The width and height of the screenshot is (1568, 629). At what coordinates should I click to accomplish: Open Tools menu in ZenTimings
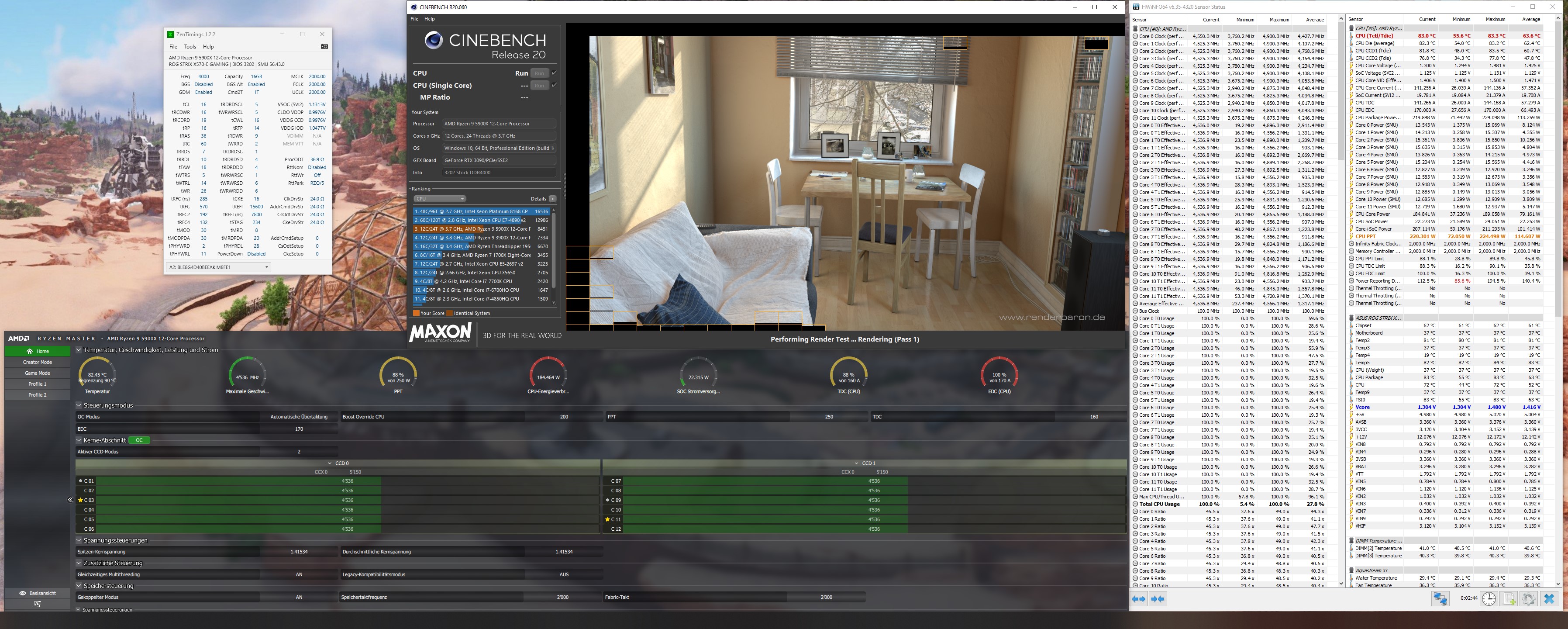(190, 46)
